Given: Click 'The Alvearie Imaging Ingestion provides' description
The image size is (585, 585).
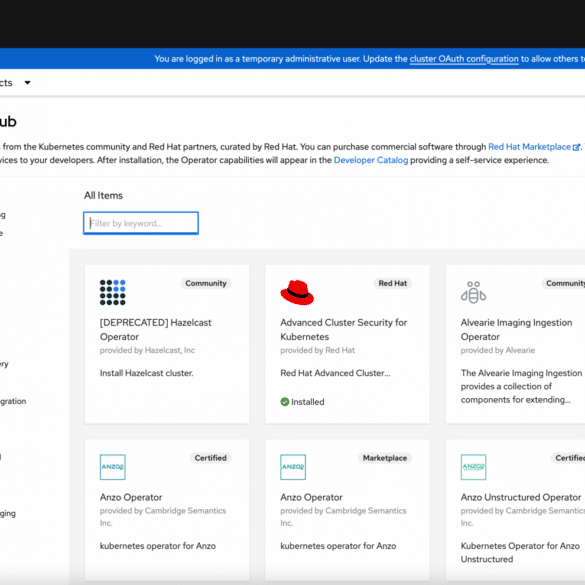Looking at the screenshot, I should 521,386.
